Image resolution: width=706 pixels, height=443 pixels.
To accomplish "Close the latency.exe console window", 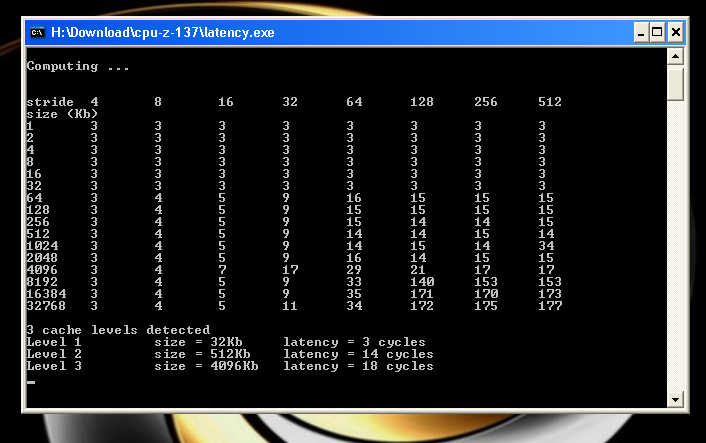I will click(675, 32).
